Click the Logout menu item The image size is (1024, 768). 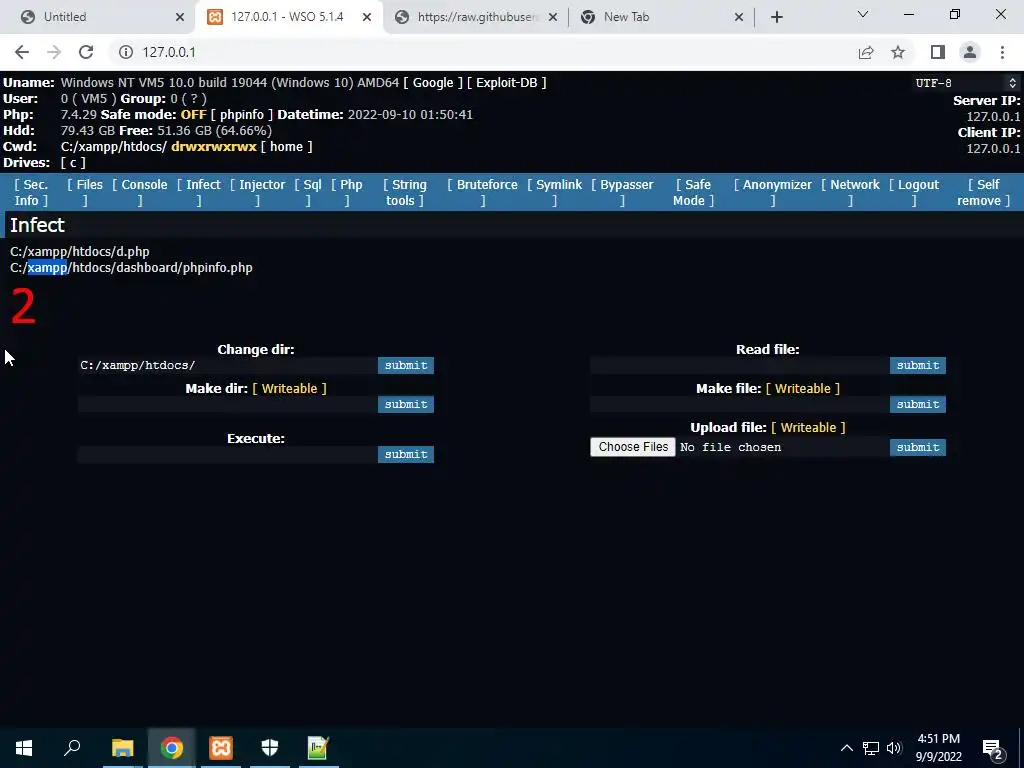(x=914, y=193)
